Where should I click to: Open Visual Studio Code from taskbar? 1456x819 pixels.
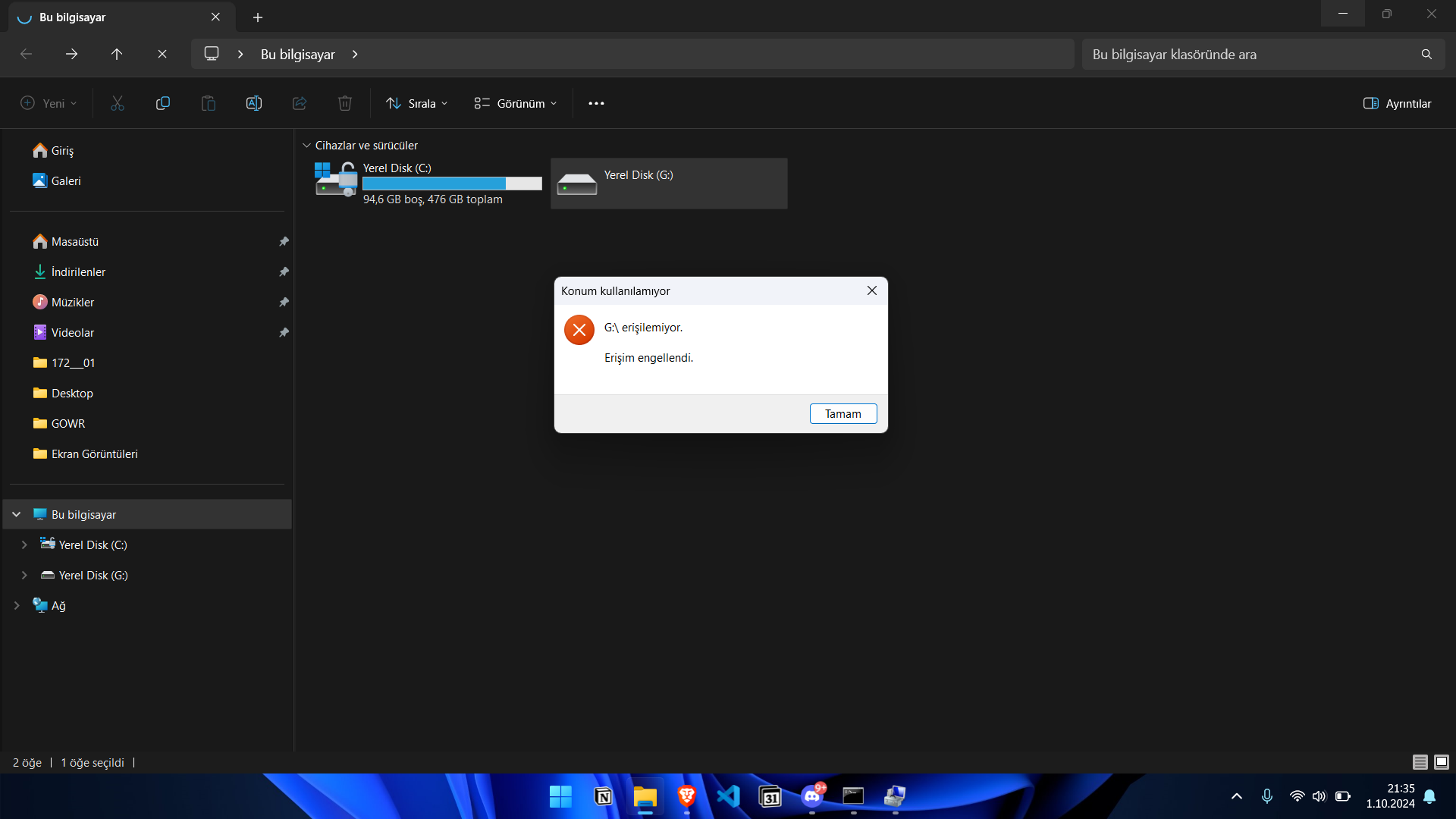[x=728, y=796]
